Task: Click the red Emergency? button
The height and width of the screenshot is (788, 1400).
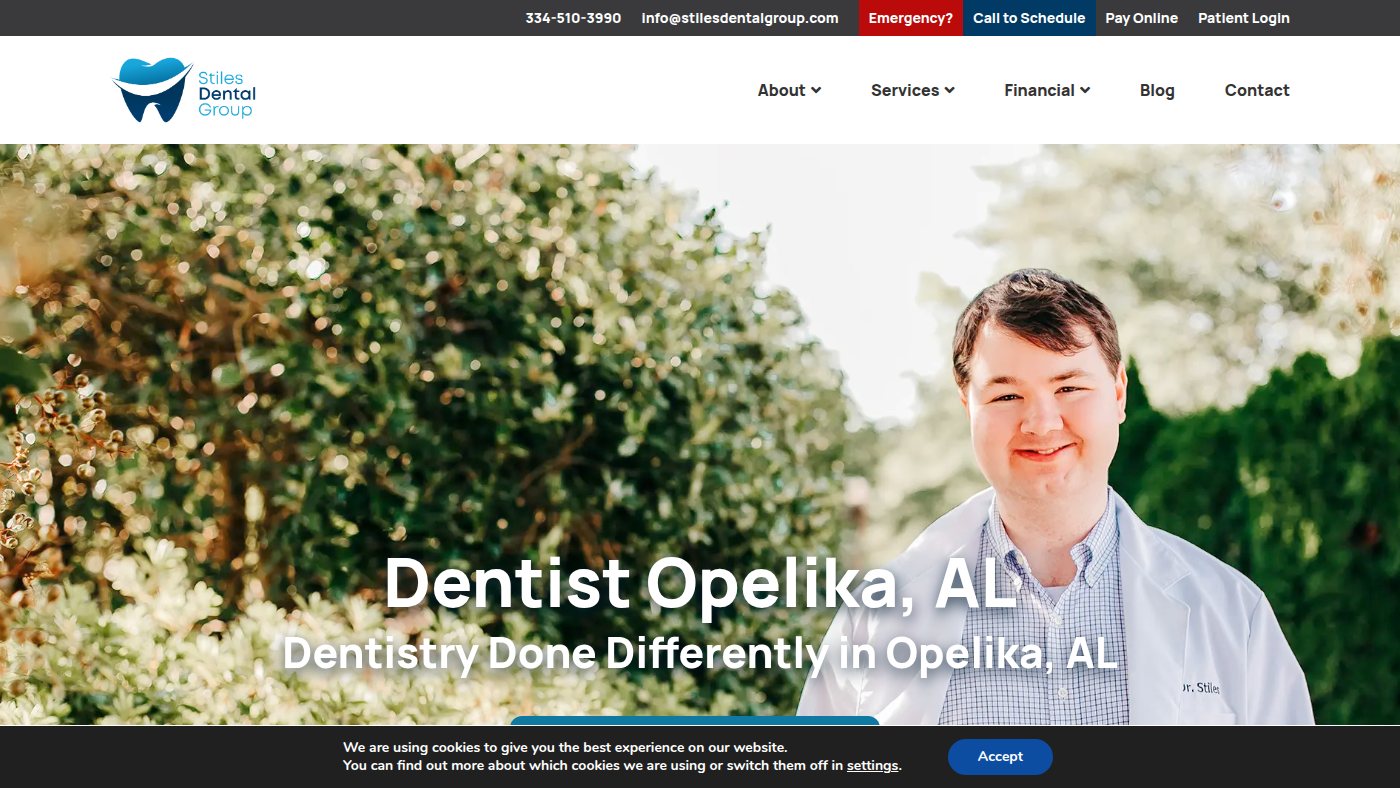Action: tap(910, 18)
